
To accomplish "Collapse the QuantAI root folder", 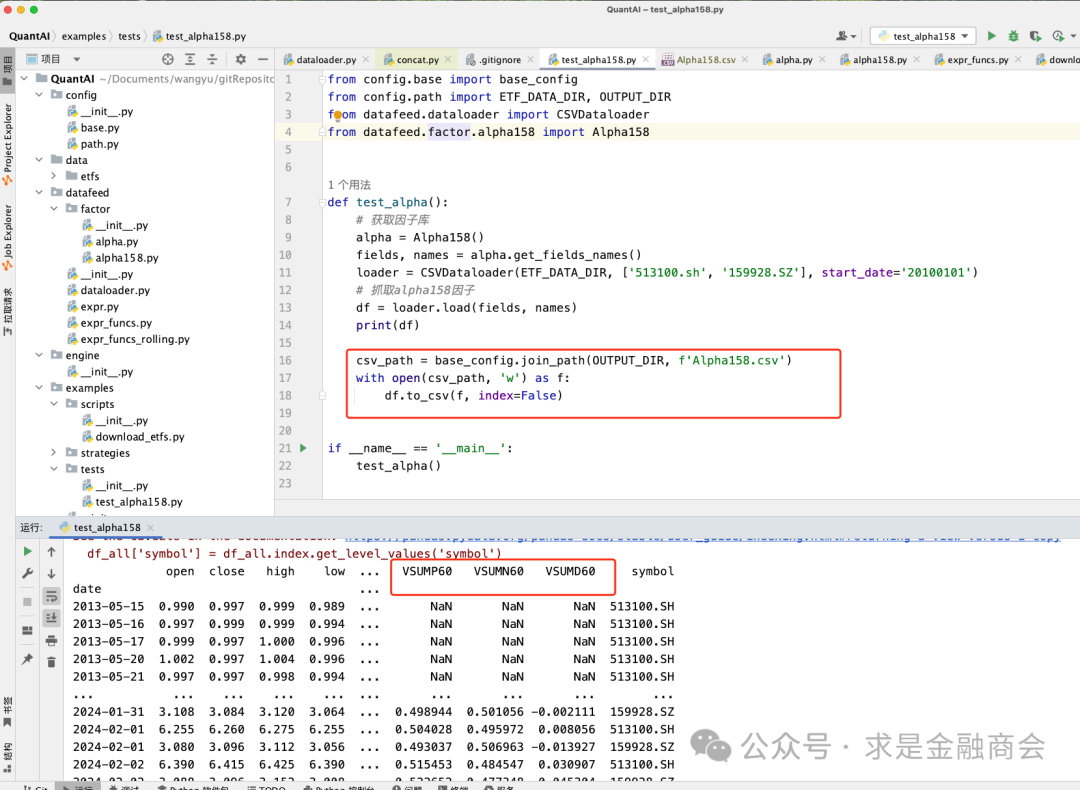I will coord(25,79).
